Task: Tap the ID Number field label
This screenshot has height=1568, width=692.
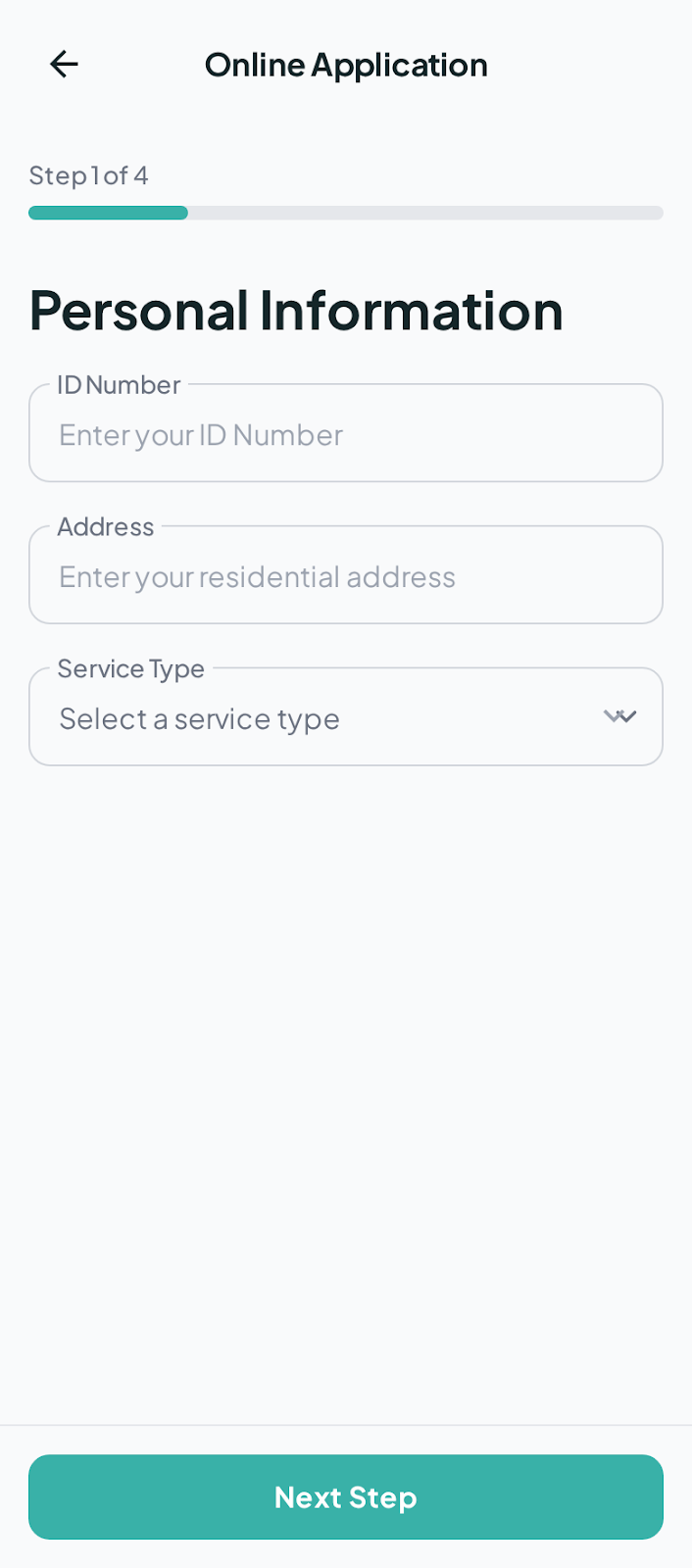Action: point(117,385)
